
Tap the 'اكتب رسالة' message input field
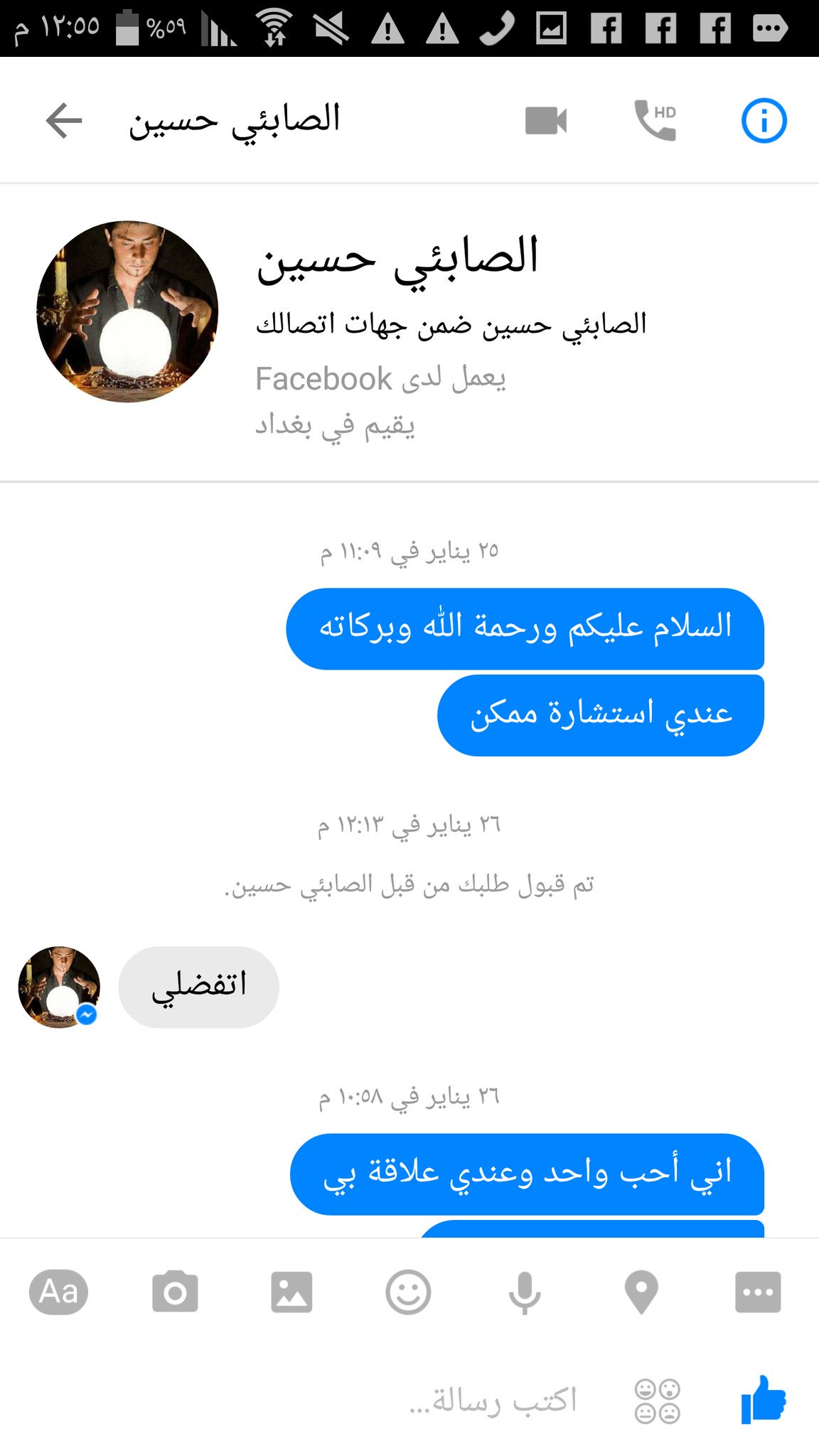[x=493, y=1401]
